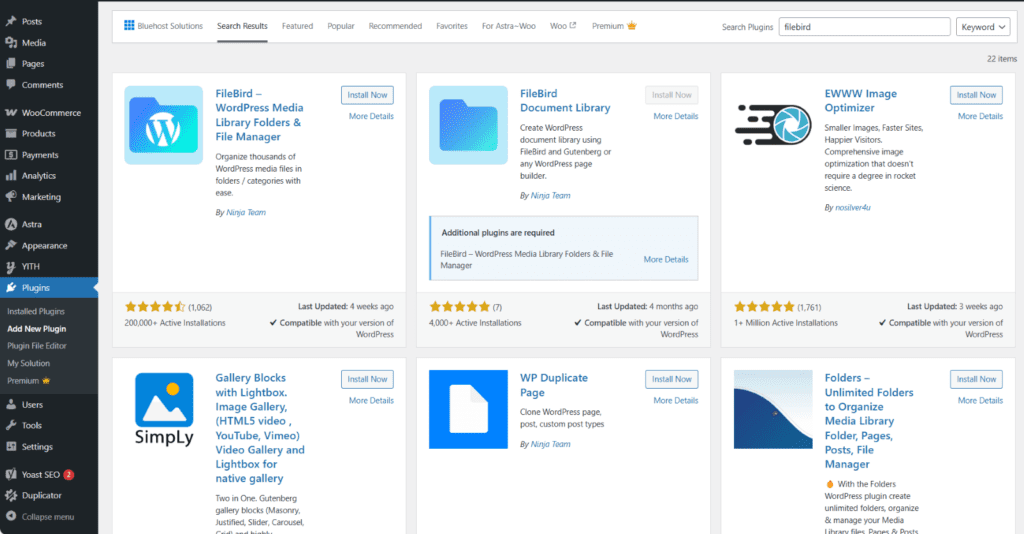Click the Comments bubble icon

(x=11, y=84)
